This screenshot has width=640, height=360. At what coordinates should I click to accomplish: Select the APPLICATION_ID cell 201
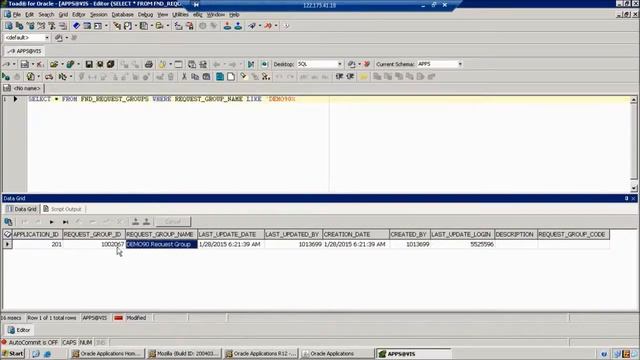(x=37, y=244)
